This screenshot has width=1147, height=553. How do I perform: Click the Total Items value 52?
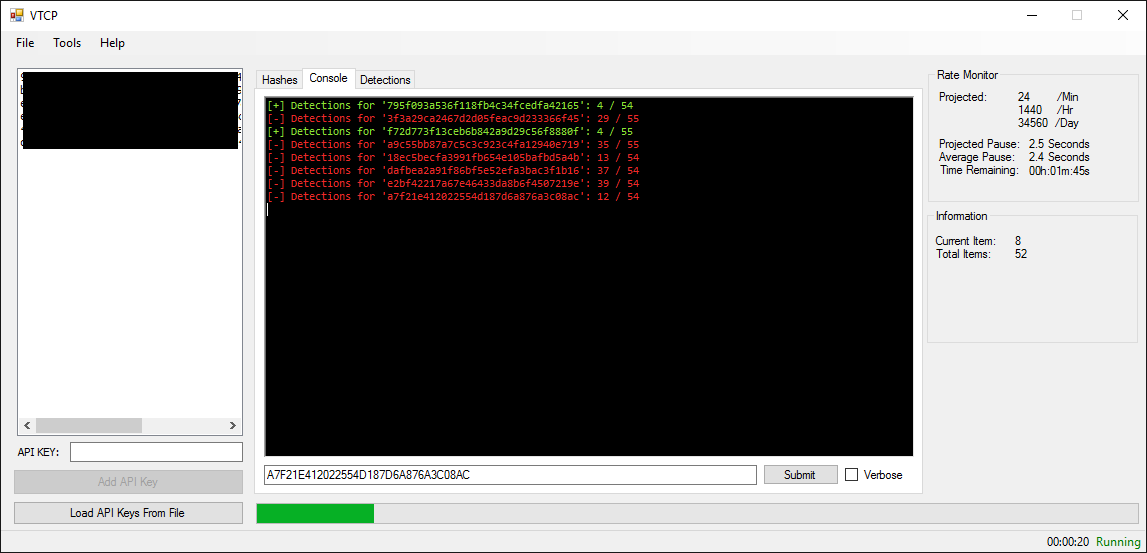pos(1020,255)
